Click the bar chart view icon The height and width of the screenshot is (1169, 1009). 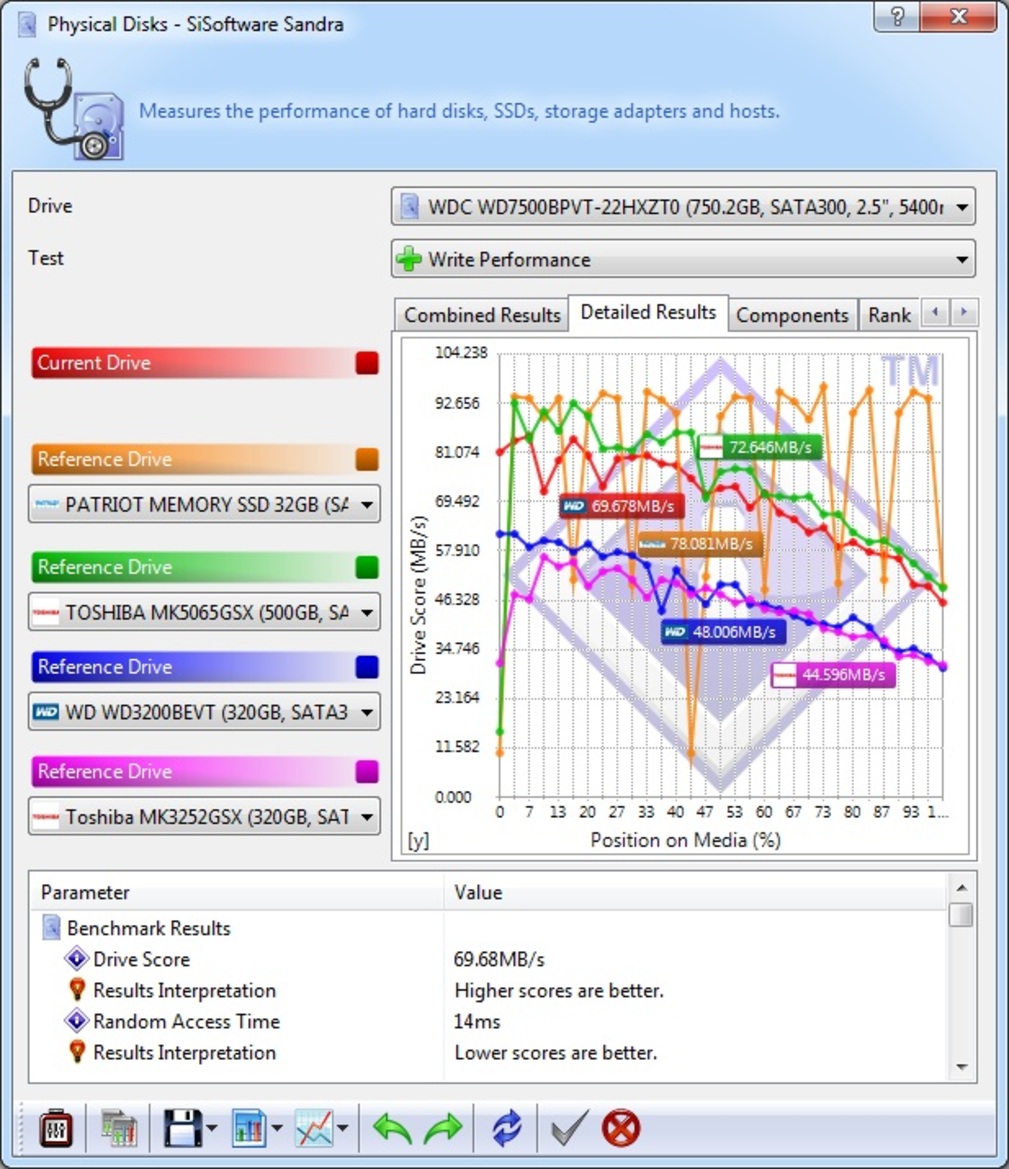(x=248, y=1128)
